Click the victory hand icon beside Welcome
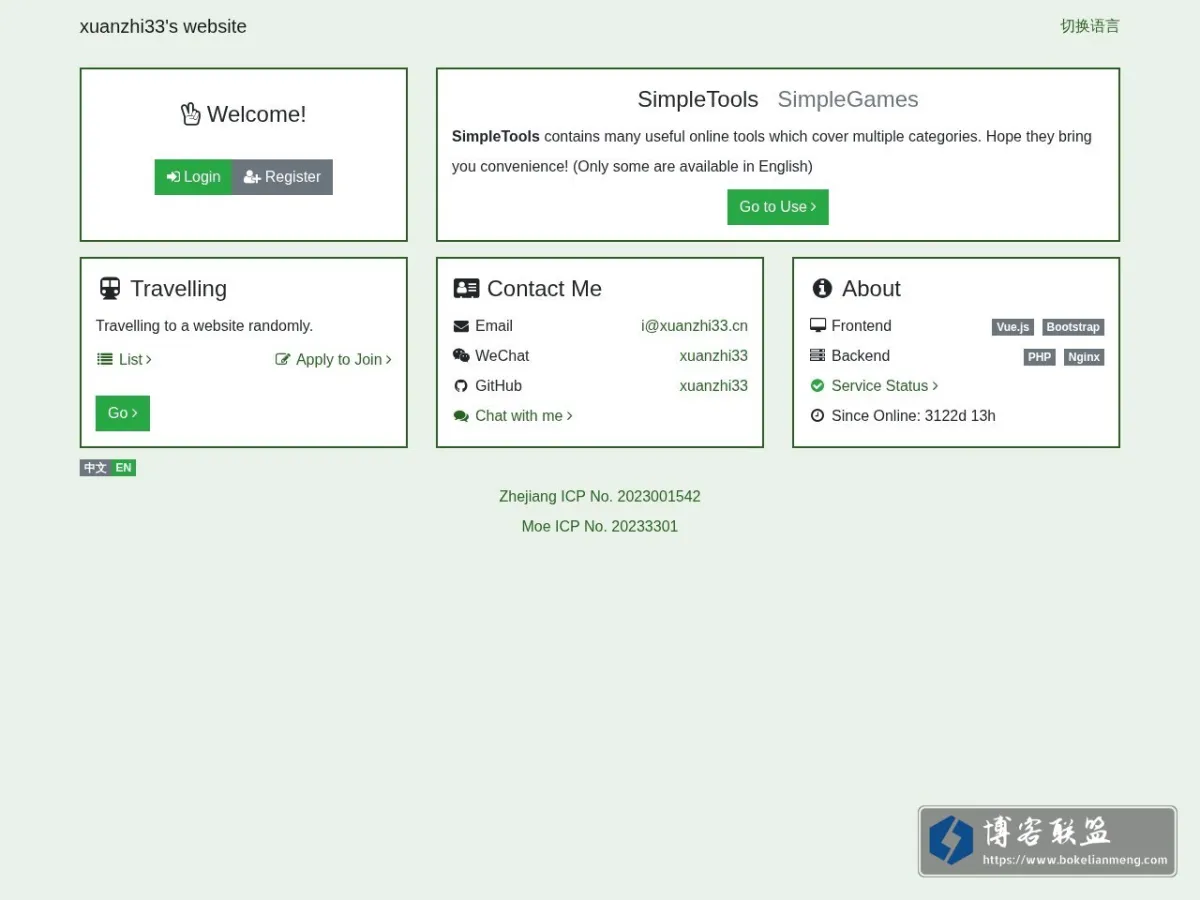This screenshot has height=900, width=1200. 191,114
